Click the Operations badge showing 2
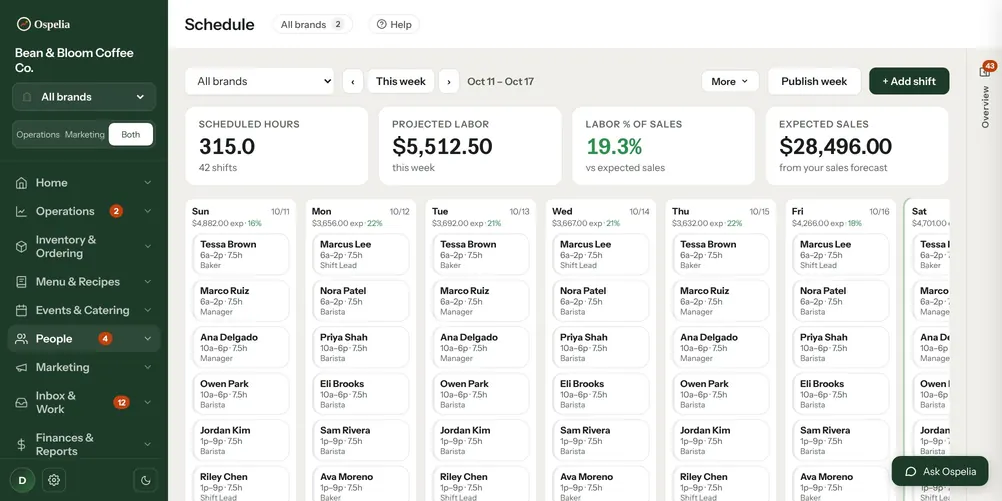The width and height of the screenshot is (1002, 501). pos(116,211)
